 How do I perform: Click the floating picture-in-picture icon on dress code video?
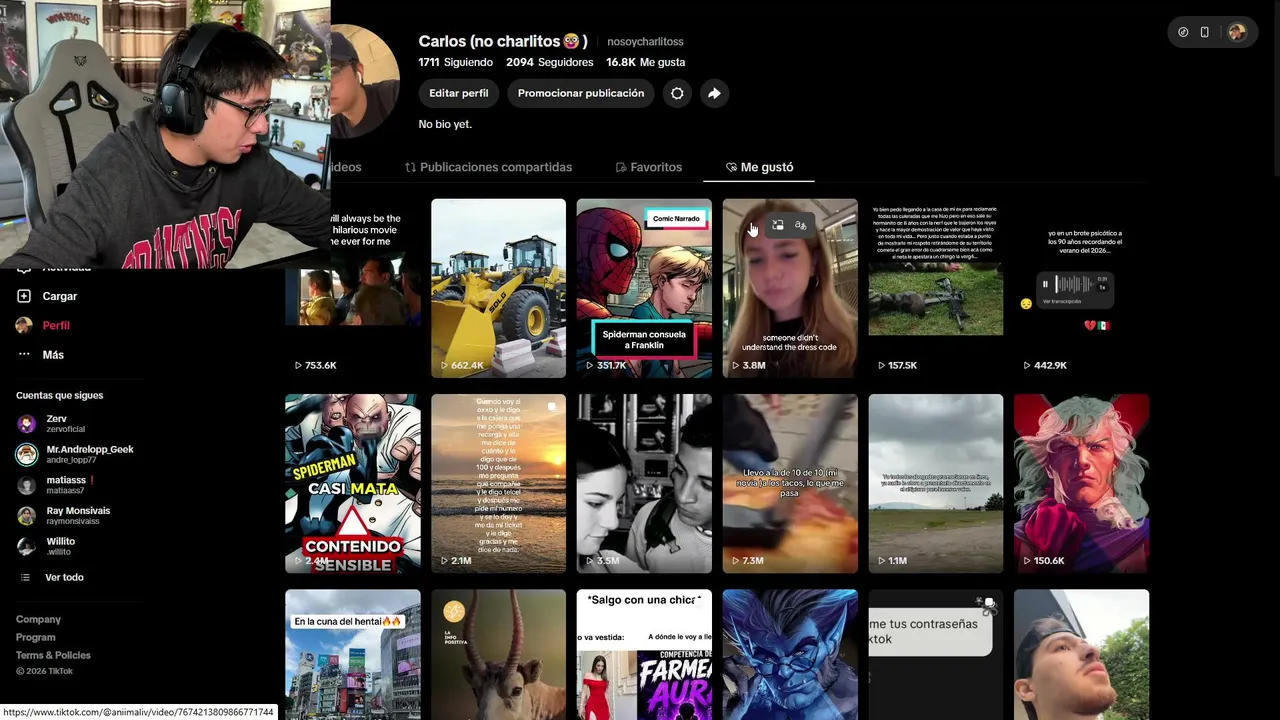click(778, 226)
